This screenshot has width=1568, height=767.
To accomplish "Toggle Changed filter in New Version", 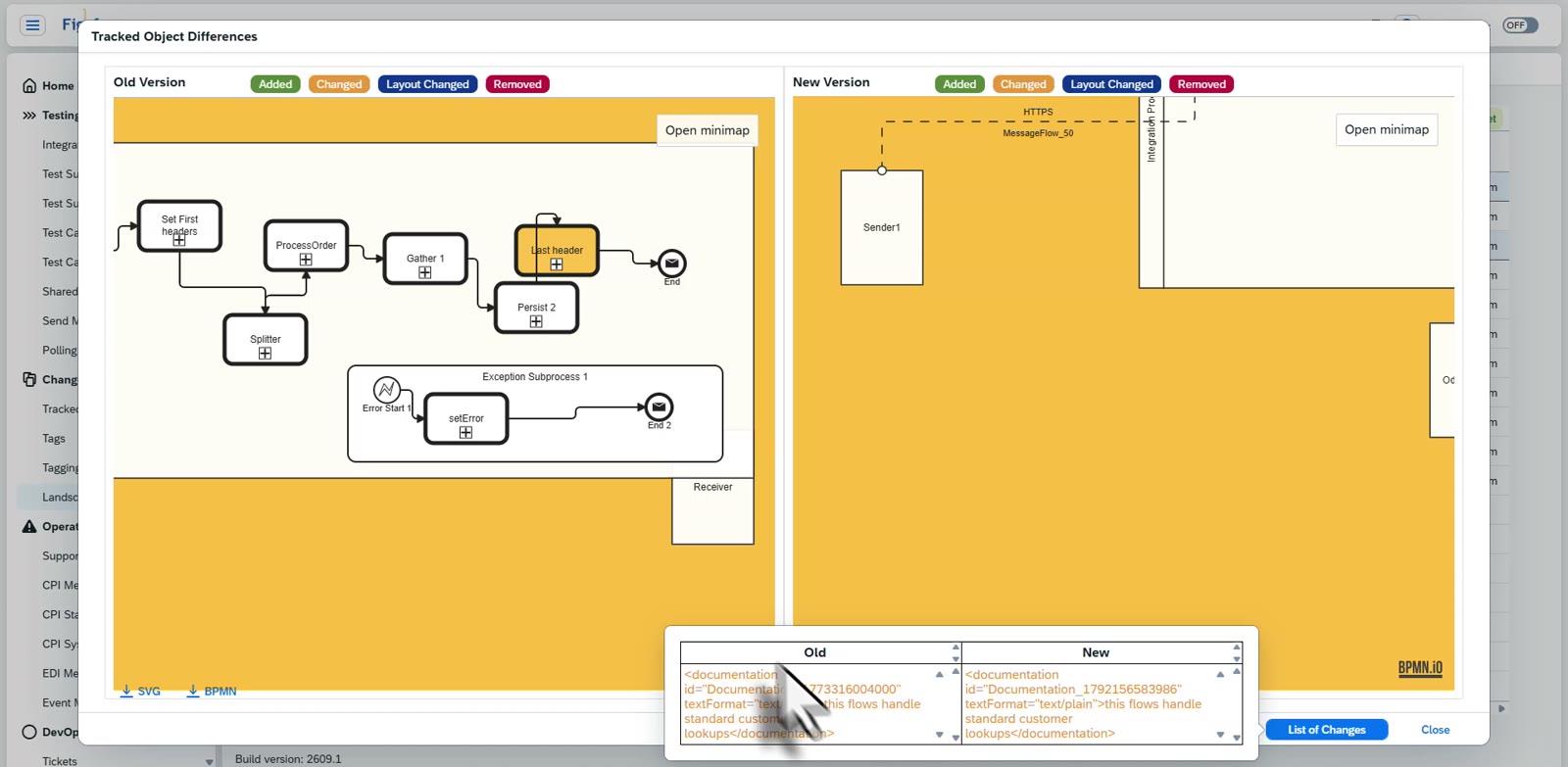I will click(x=1023, y=84).
